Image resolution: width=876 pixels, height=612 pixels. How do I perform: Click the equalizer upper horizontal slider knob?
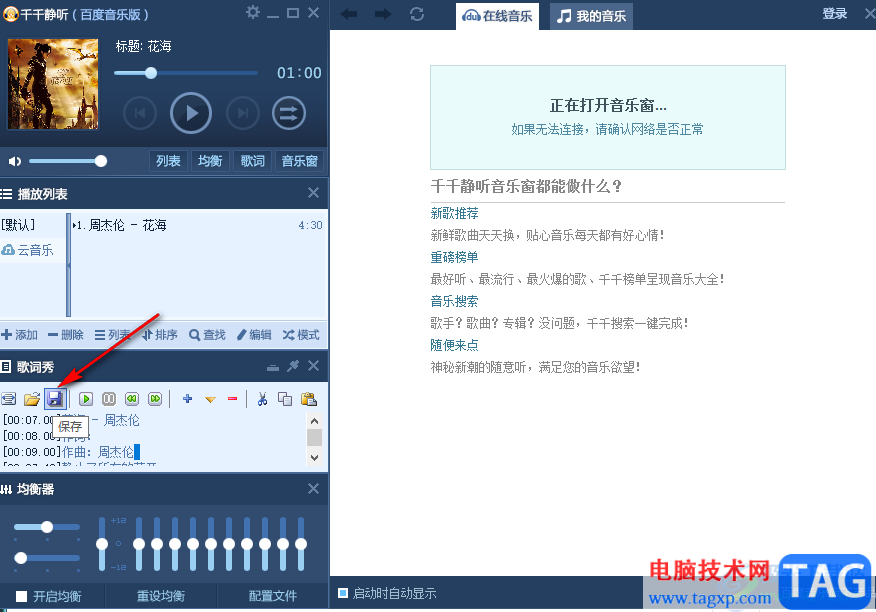[47, 526]
